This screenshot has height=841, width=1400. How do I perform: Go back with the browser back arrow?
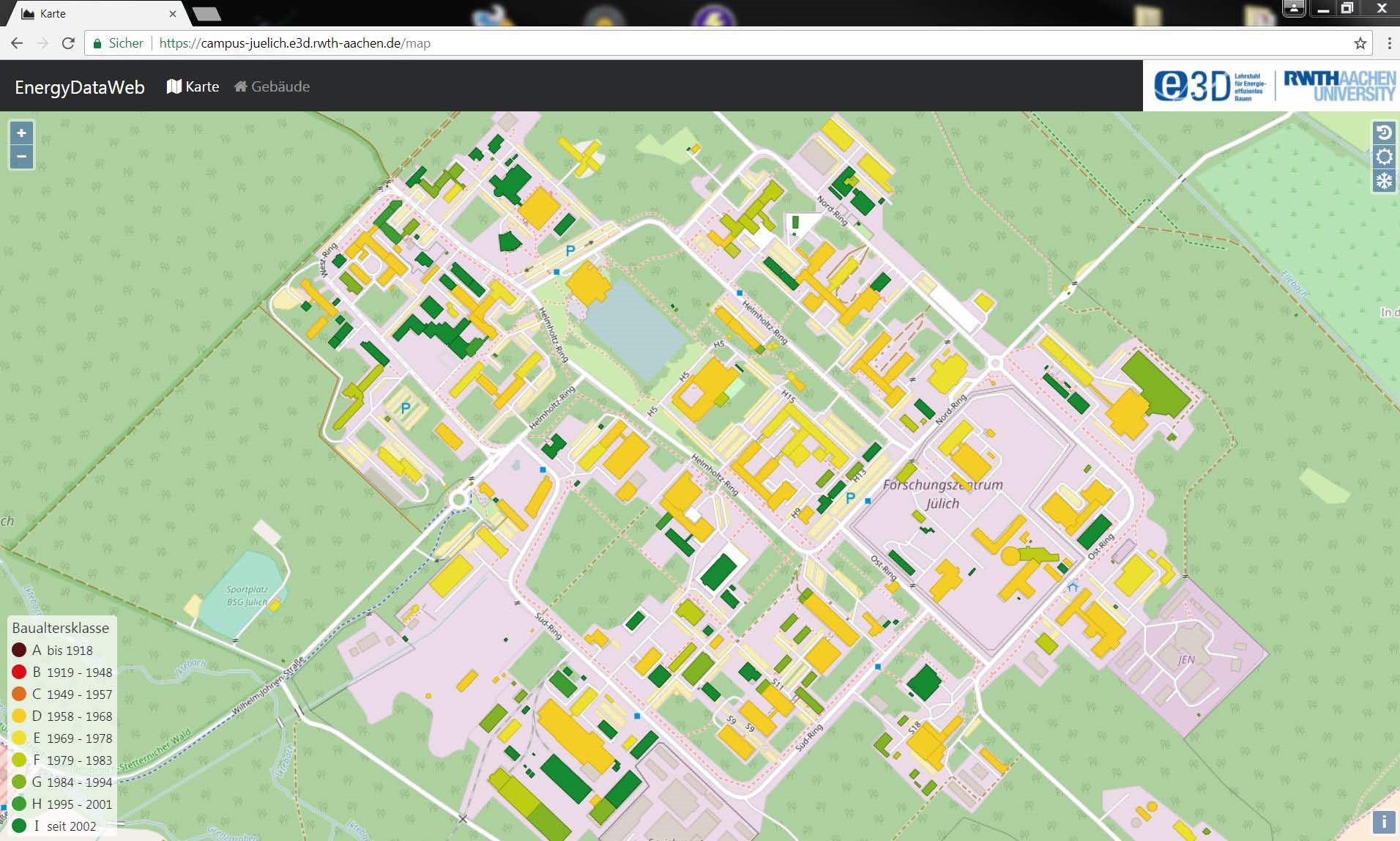[x=17, y=43]
